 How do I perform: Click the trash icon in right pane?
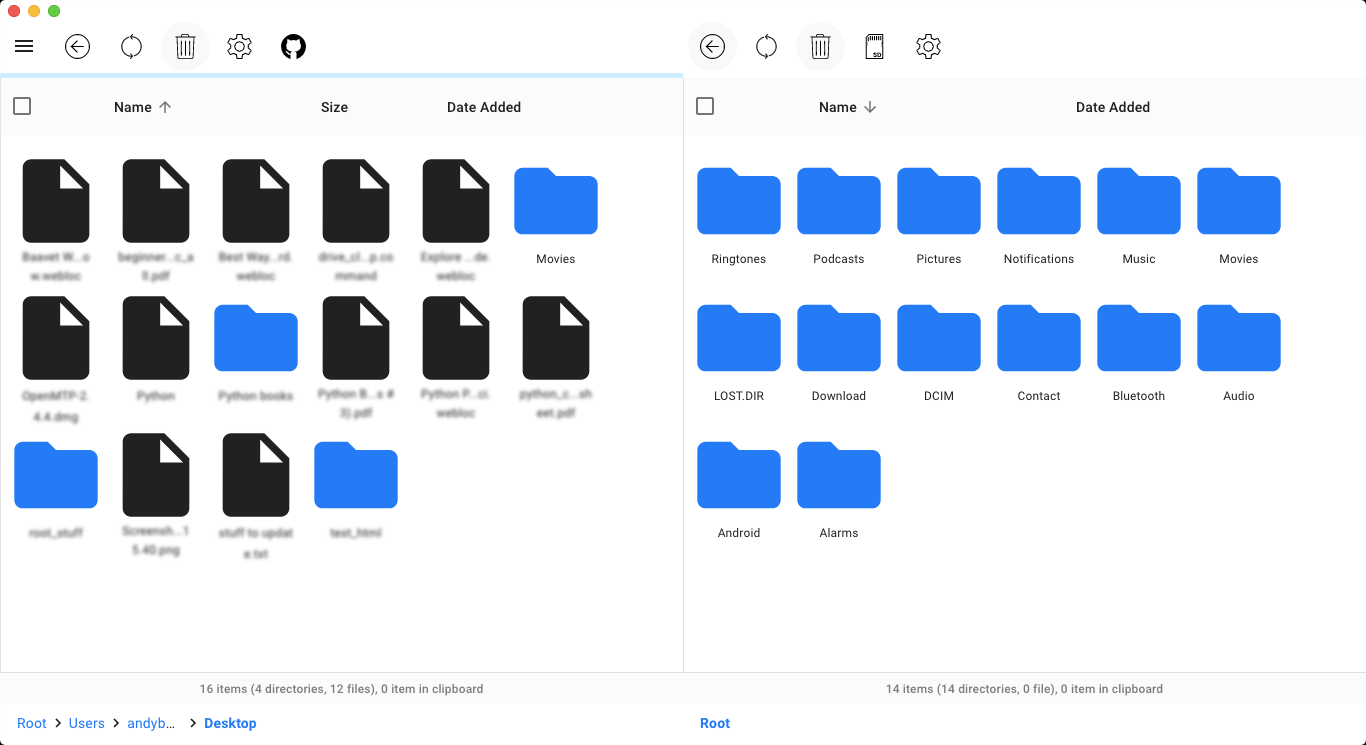[820, 47]
